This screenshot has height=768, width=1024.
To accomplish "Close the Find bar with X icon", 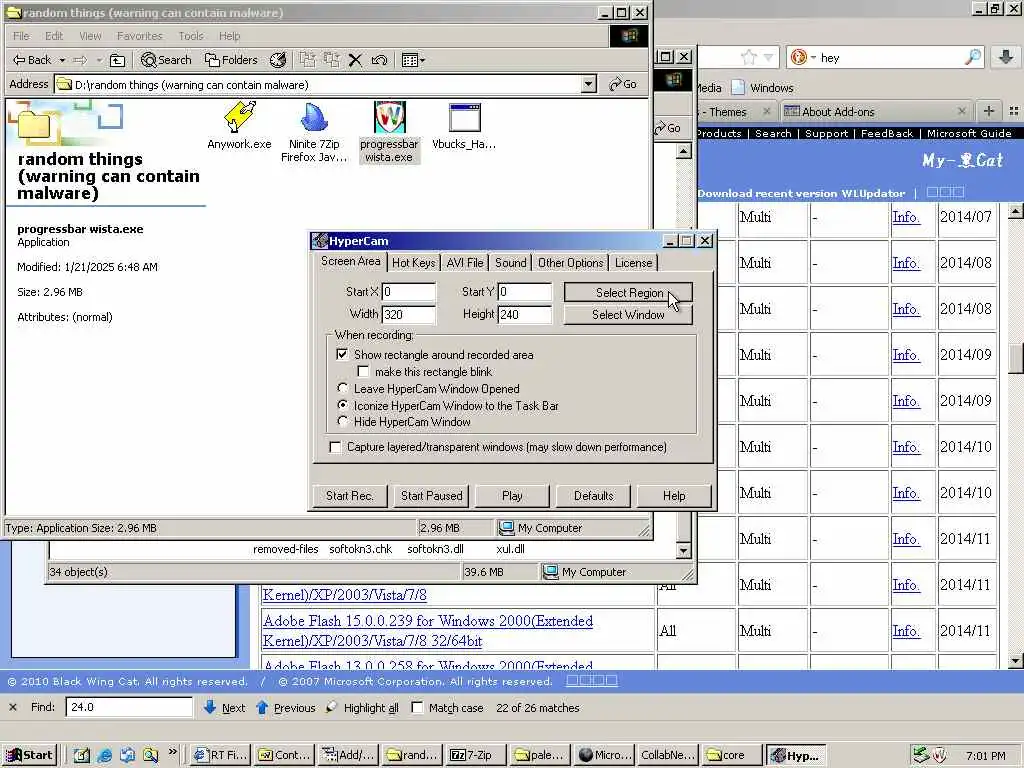I will (13, 707).
